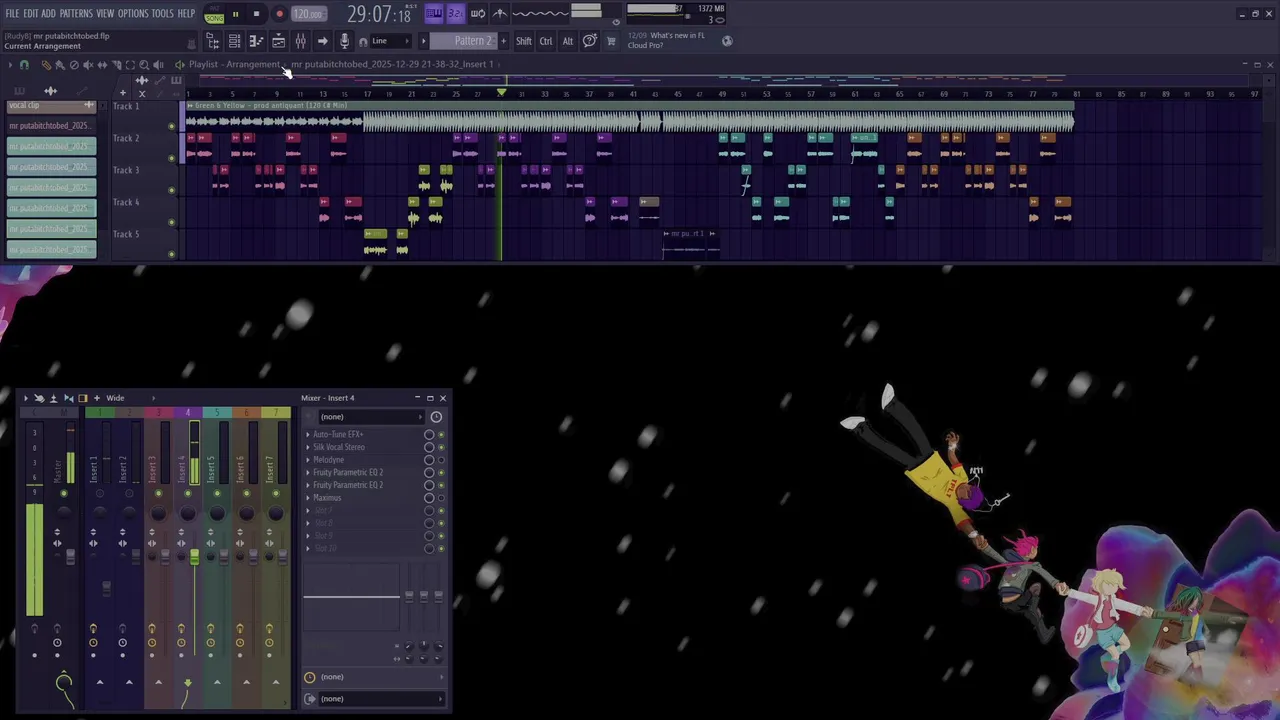Screen dimensions: 1280x720
Task: Click the Ctrl key button
Action: 546,41
